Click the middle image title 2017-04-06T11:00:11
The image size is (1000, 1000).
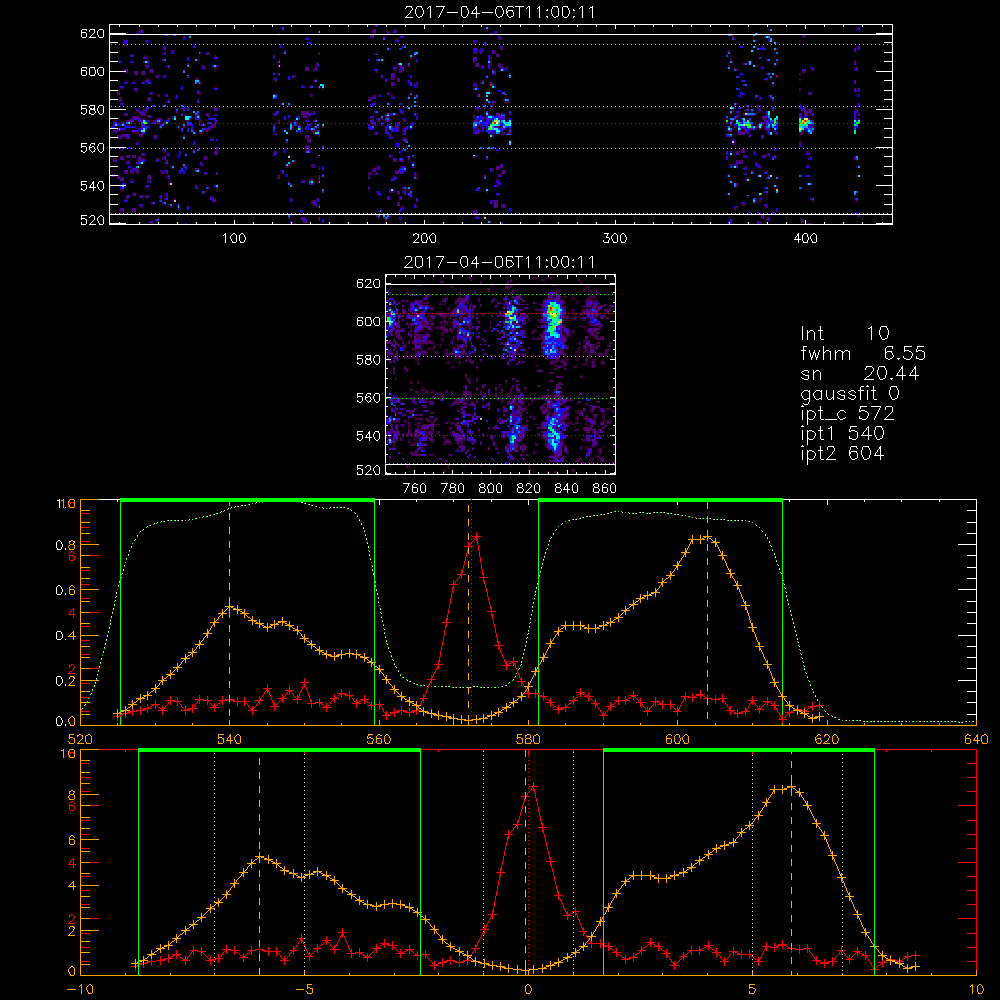500,262
